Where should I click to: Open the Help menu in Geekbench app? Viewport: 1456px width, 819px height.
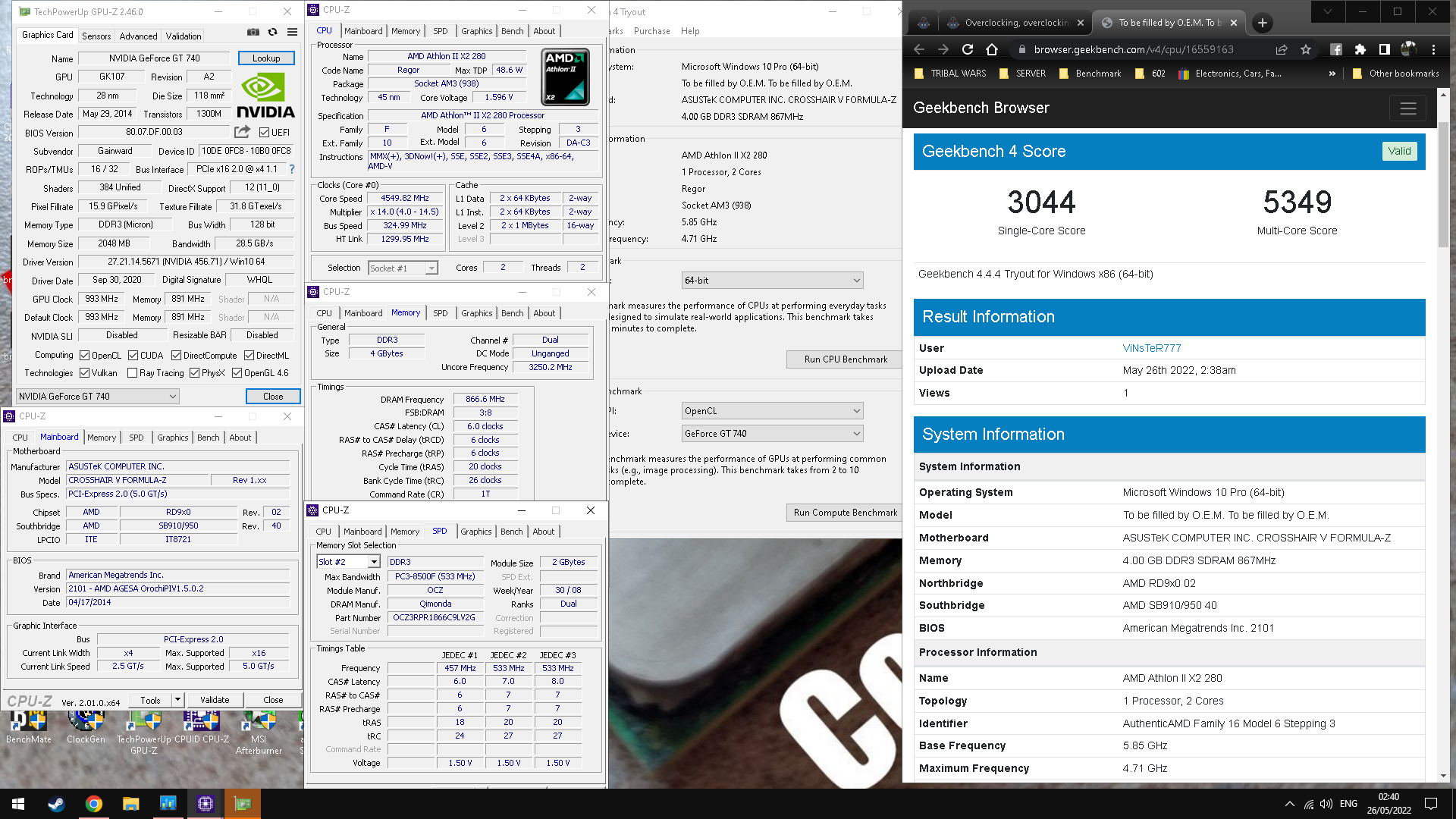[690, 31]
